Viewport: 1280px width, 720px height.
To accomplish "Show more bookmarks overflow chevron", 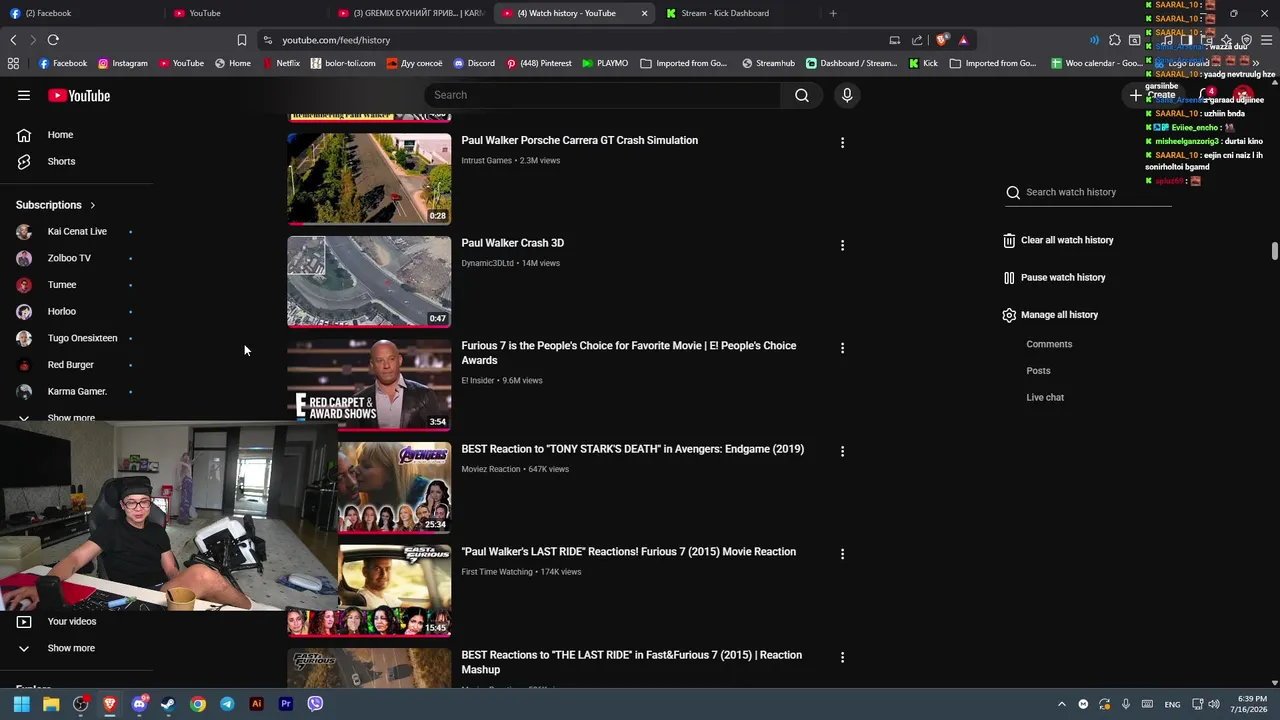I will [1256, 63].
